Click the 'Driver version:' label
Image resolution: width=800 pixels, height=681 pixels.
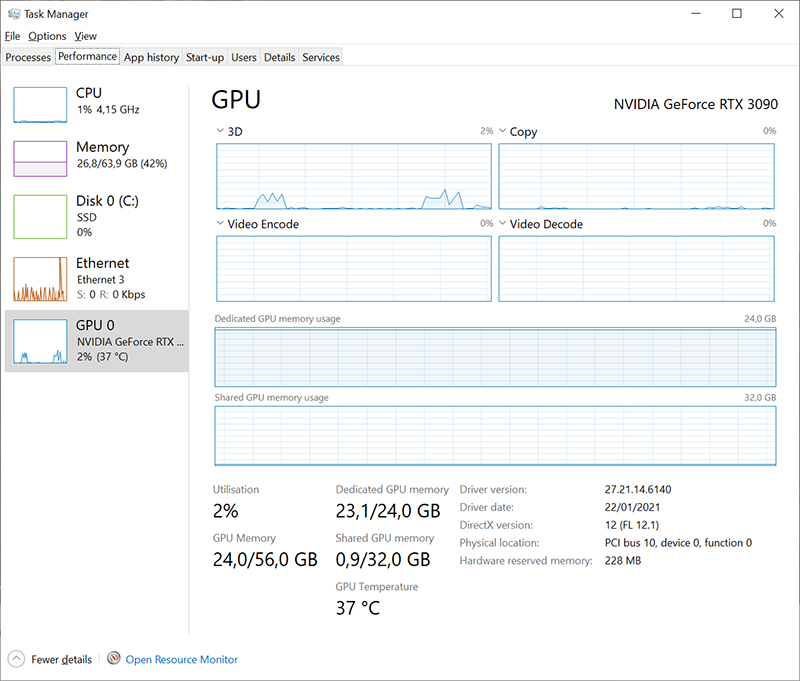(493, 489)
